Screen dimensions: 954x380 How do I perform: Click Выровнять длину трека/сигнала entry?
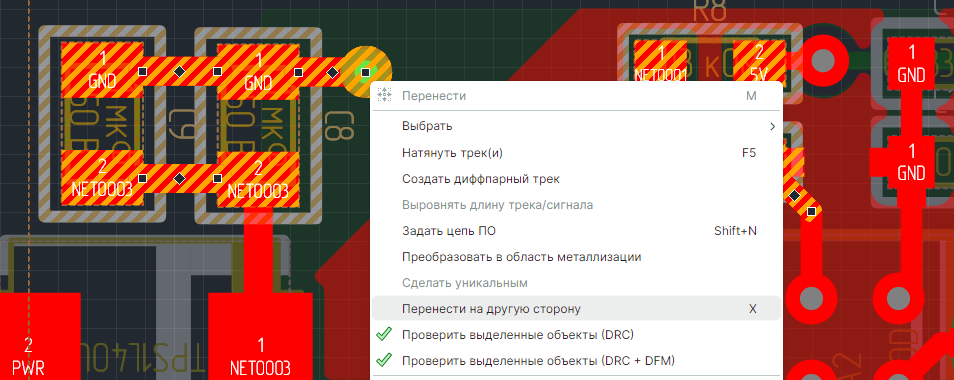pyautogui.click(x=576, y=205)
